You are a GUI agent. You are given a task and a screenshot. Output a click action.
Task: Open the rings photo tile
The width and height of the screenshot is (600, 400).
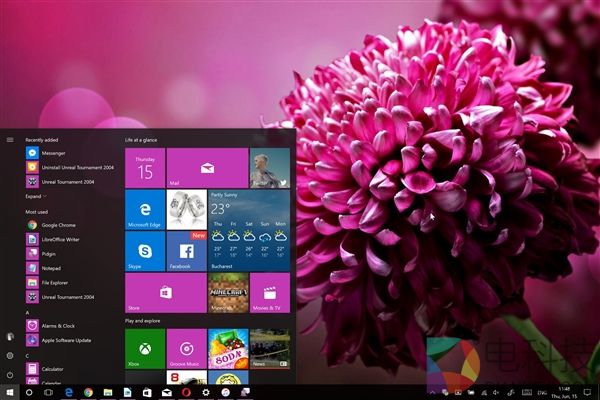pos(187,210)
